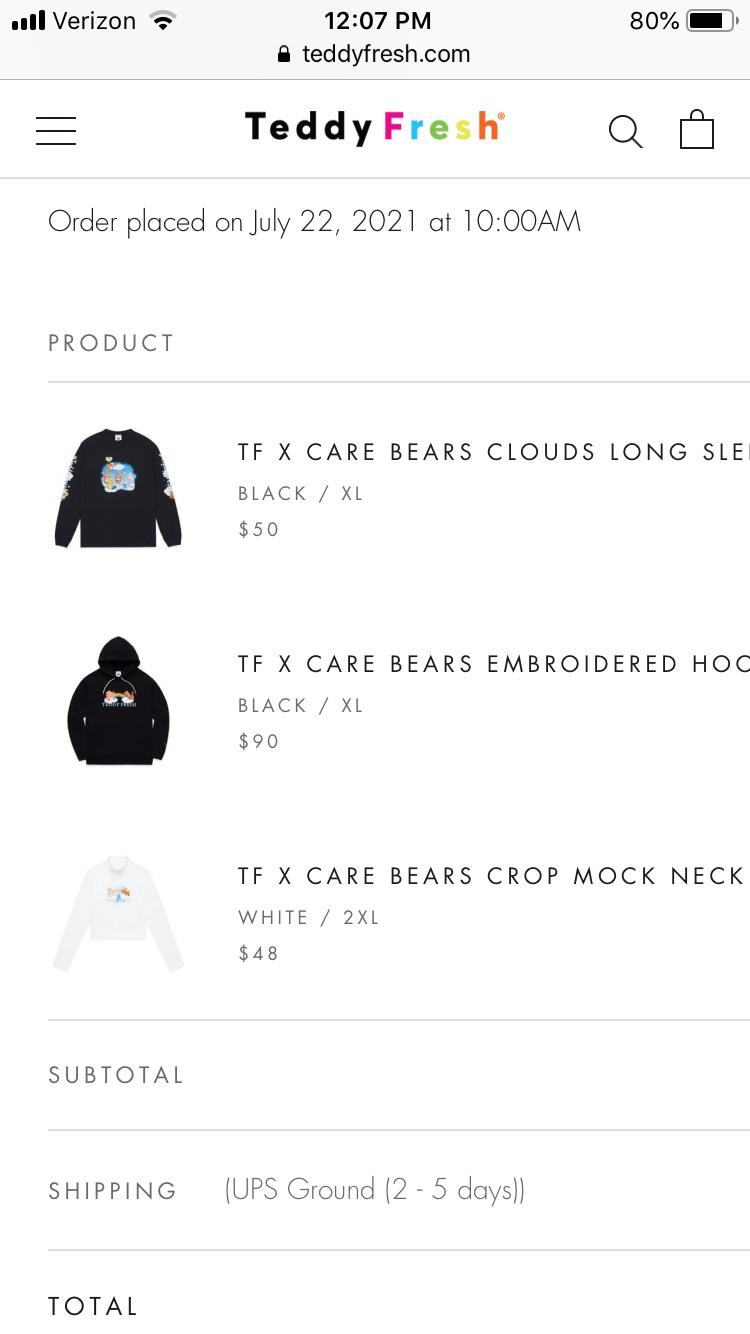The height and width of the screenshot is (1334, 750).
Task: Open the Clouds Long Sleeve product thumbnail
Action: pos(118,489)
